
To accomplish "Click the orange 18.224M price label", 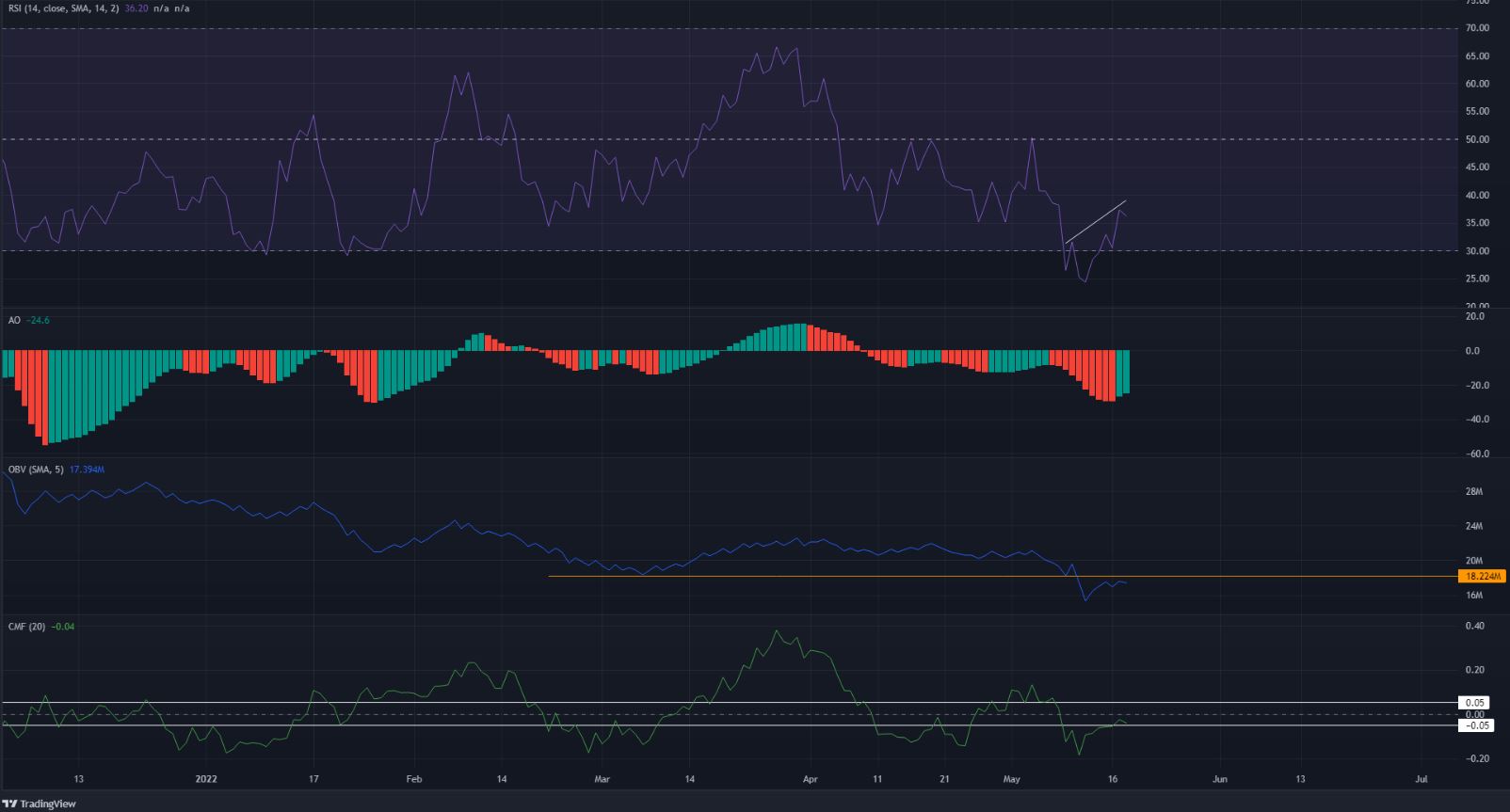I will 1483,576.
